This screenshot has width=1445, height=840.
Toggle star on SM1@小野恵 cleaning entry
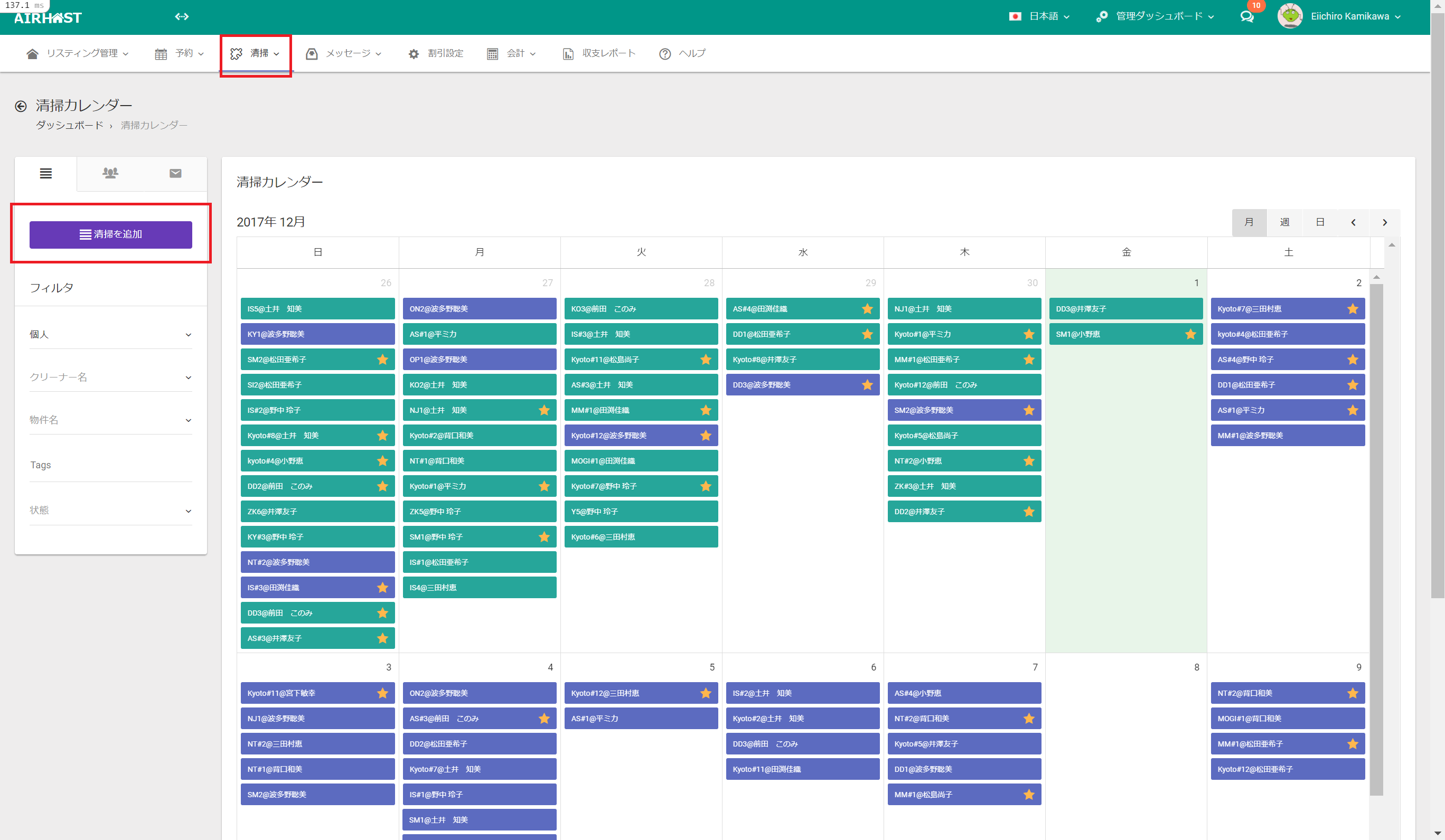coord(1190,334)
